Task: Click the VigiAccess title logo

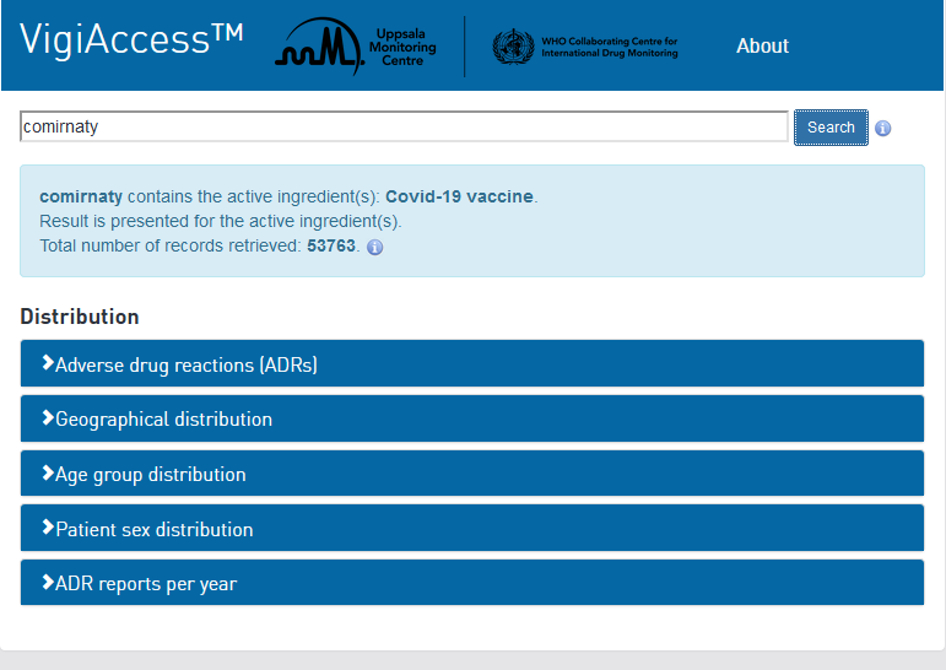Action: pos(131,41)
